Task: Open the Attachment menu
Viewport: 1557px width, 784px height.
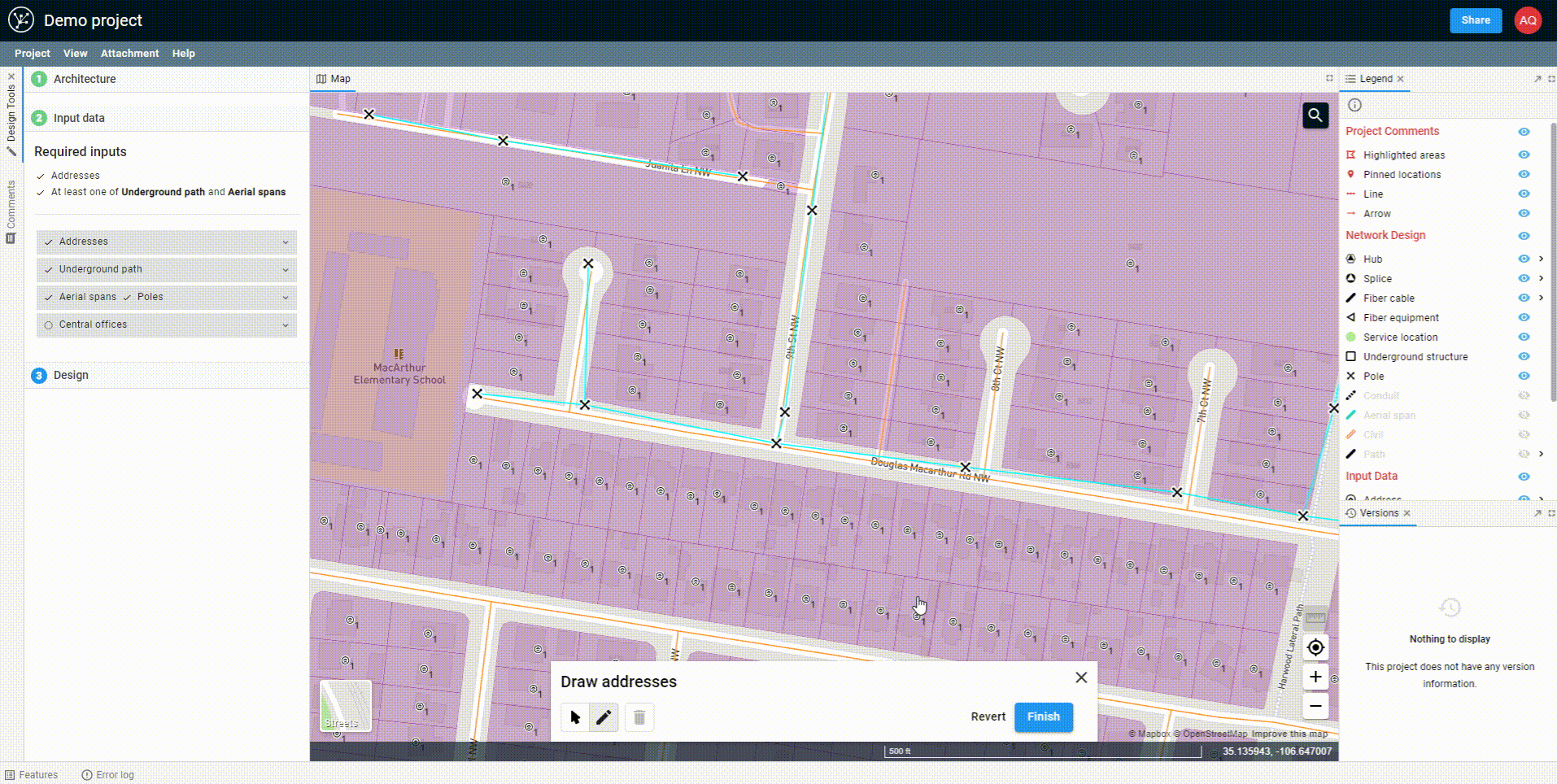Action: coord(129,53)
